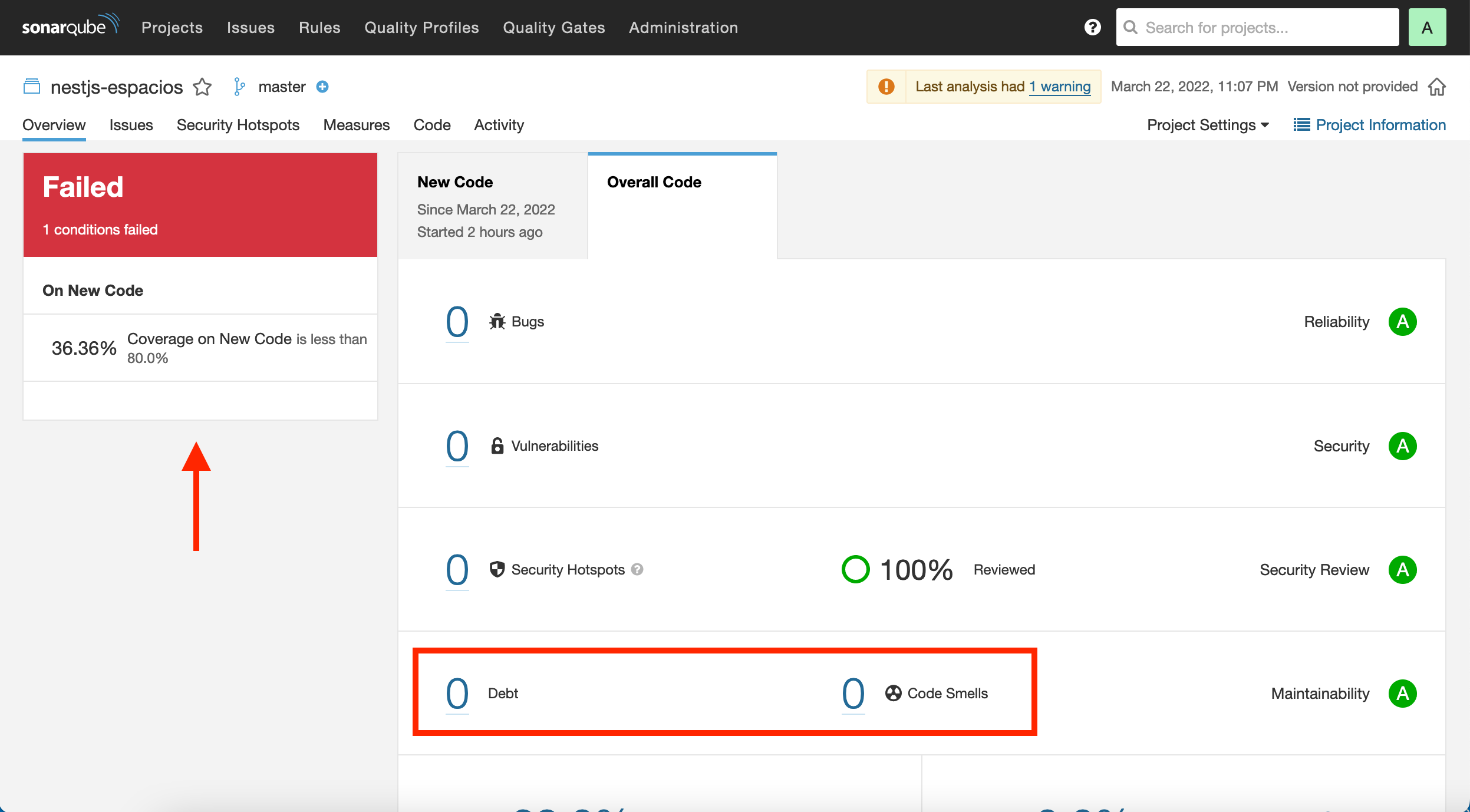Screen dimensions: 1470x812
Task: Click the Security Review label
Action: point(1314,570)
